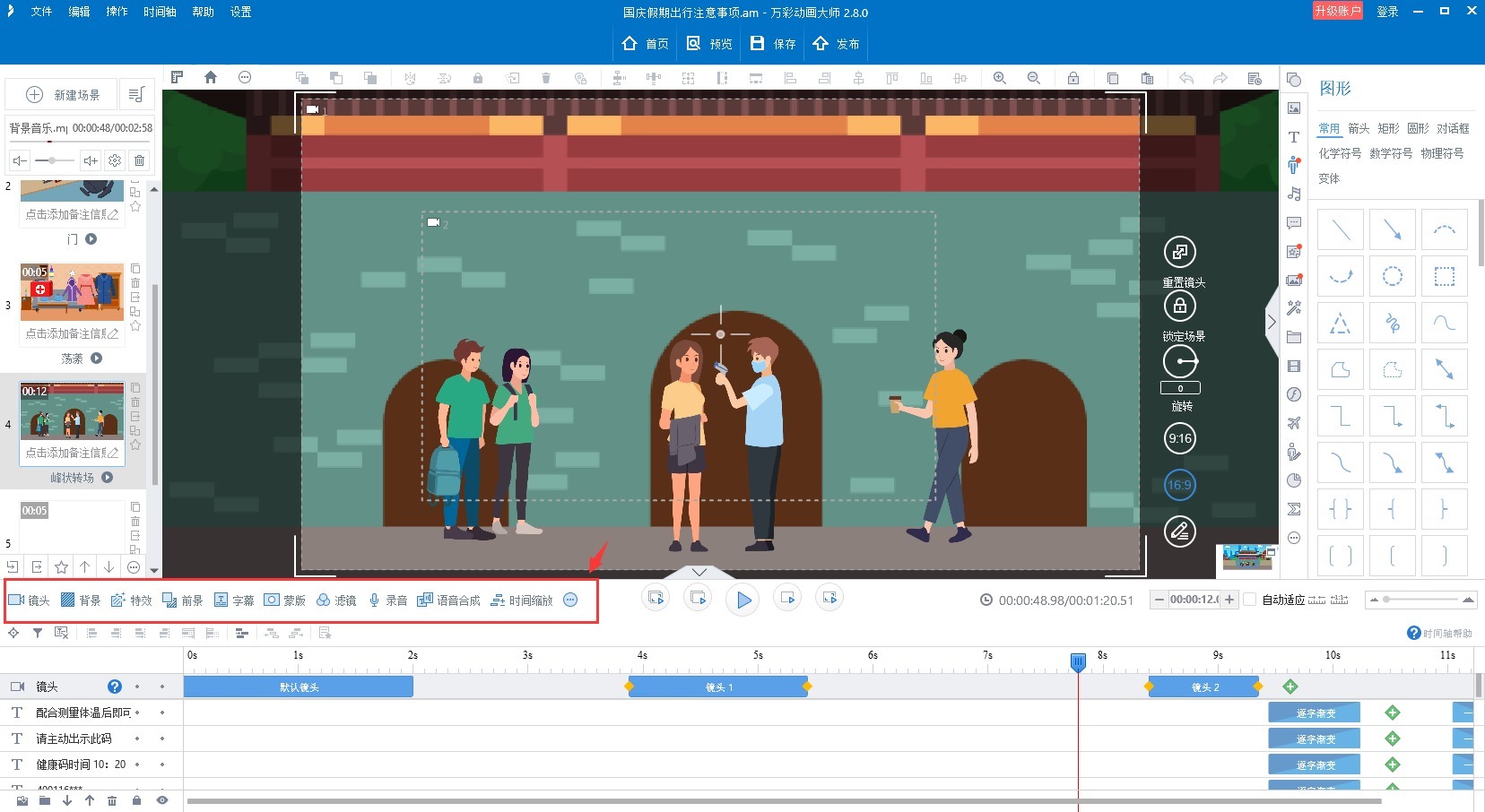Select the 9:16 aspect ratio
The height and width of the screenshot is (812, 1485).
click(x=1180, y=438)
